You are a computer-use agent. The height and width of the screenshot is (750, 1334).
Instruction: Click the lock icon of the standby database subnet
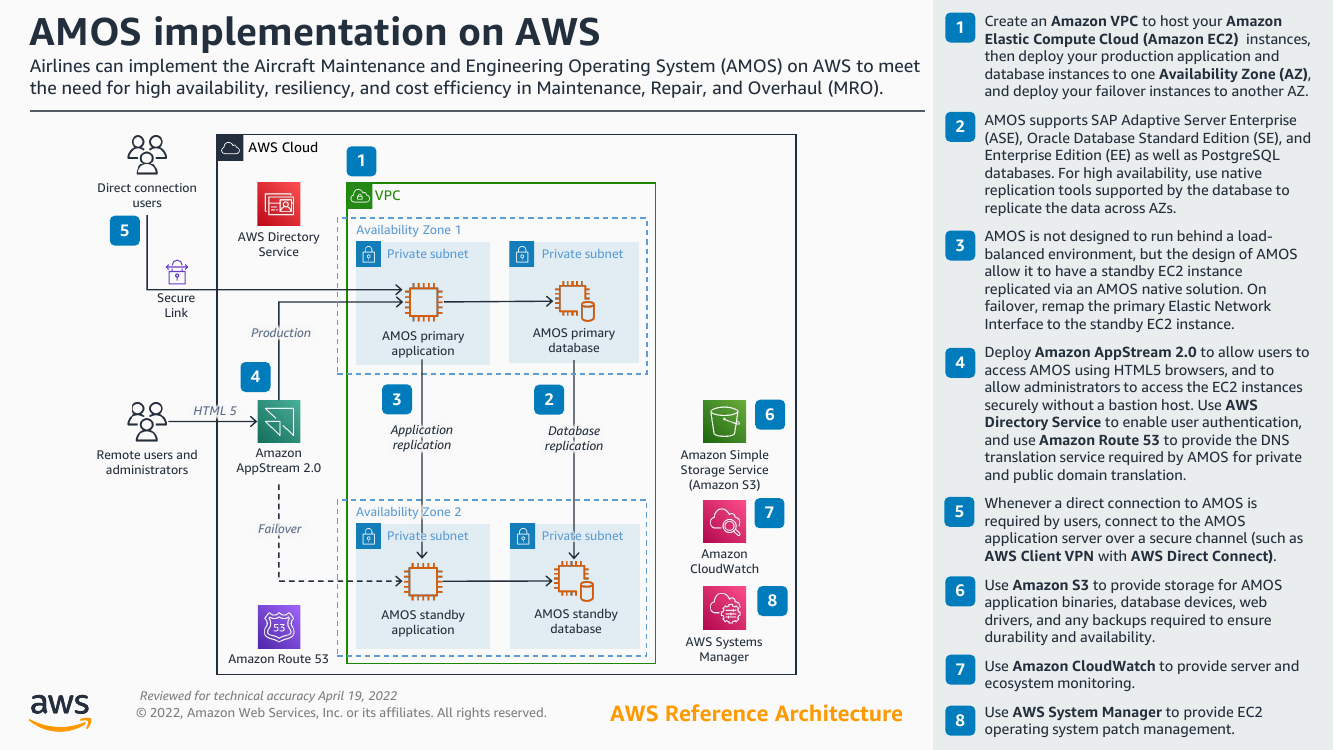pos(521,535)
